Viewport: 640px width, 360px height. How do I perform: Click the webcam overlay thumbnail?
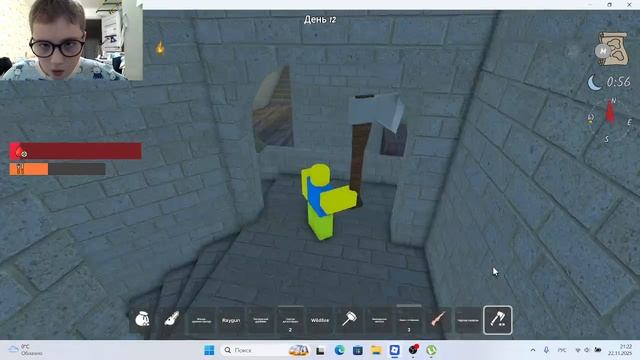[x=71, y=40]
